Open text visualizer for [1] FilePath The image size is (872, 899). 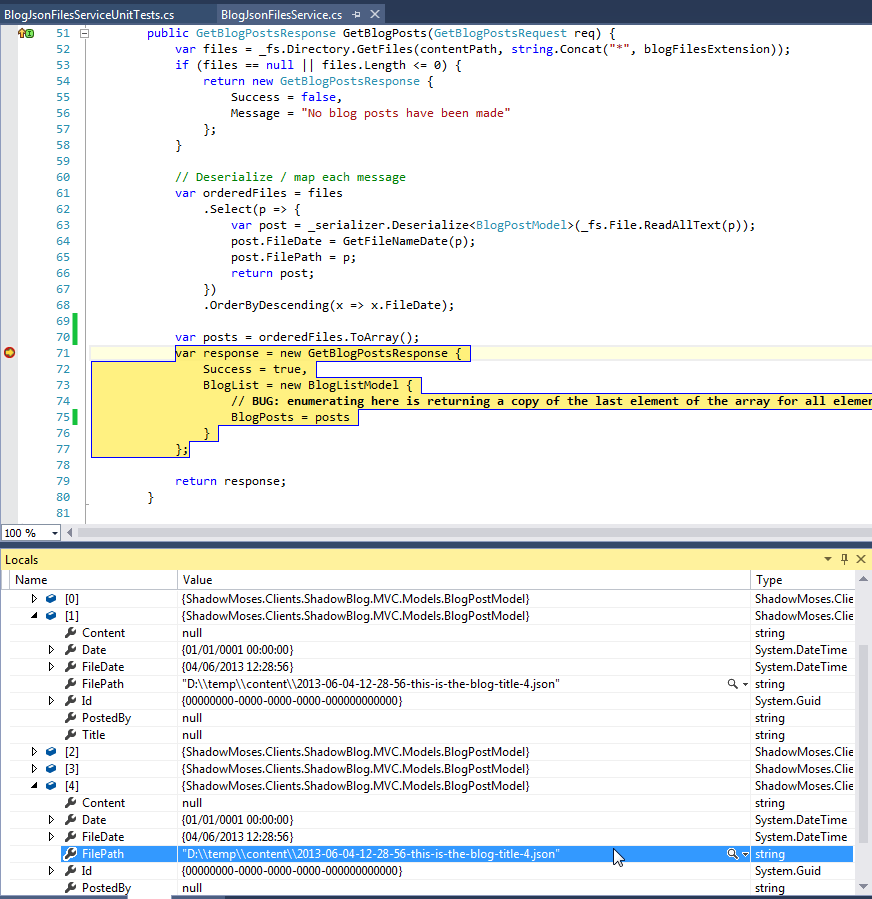click(x=732, y=683)
